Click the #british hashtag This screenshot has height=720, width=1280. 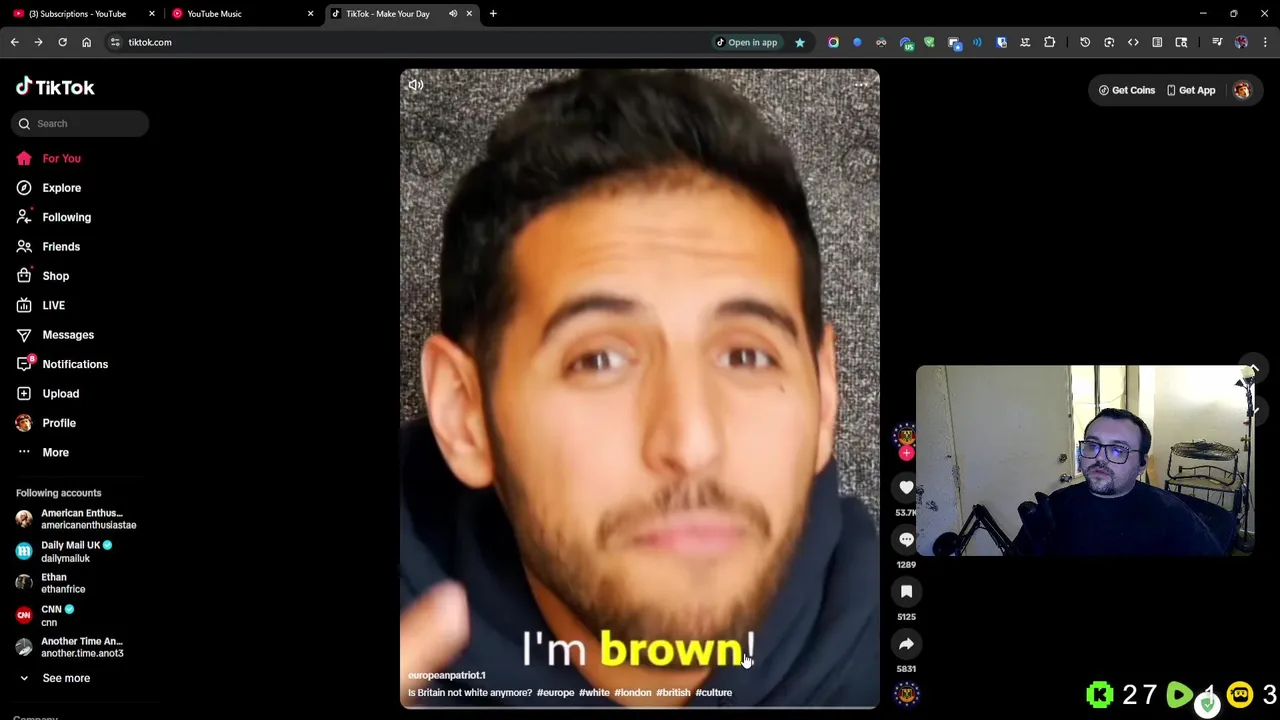[x=674, y=692]
